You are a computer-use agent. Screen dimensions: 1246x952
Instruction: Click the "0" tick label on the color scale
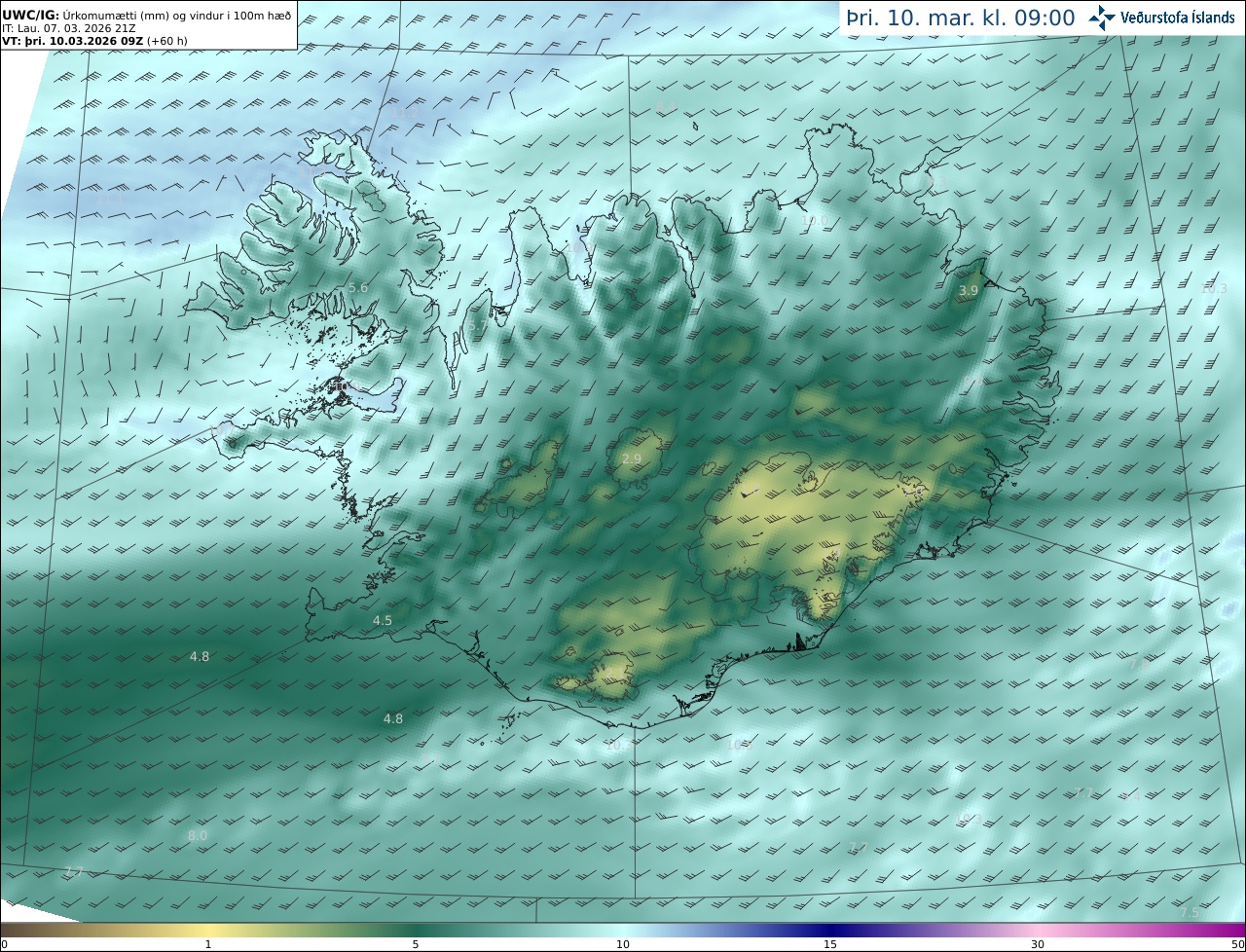(x=4, y=944)
